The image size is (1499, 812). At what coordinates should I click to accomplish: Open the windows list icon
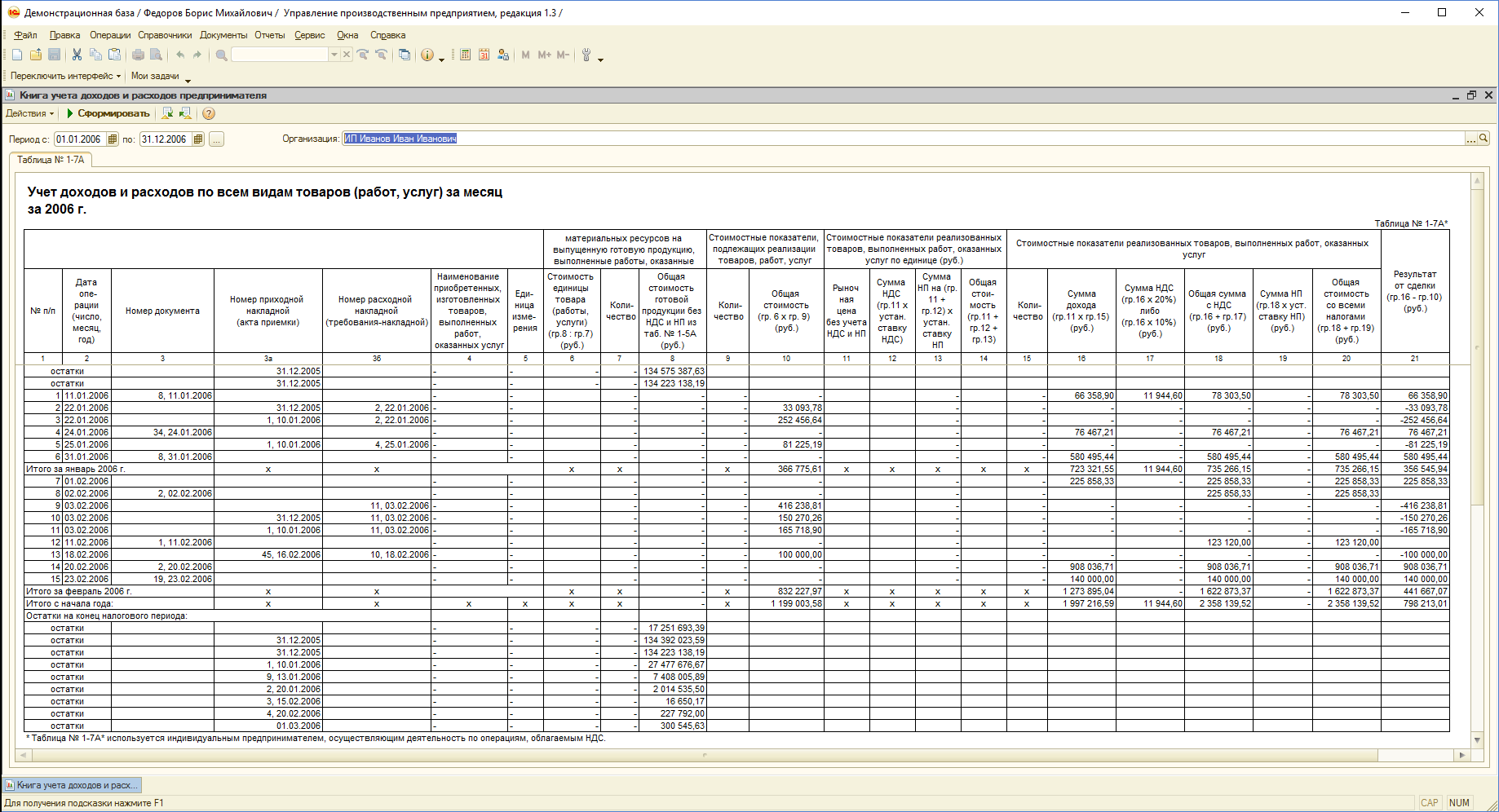coord(405,55)
